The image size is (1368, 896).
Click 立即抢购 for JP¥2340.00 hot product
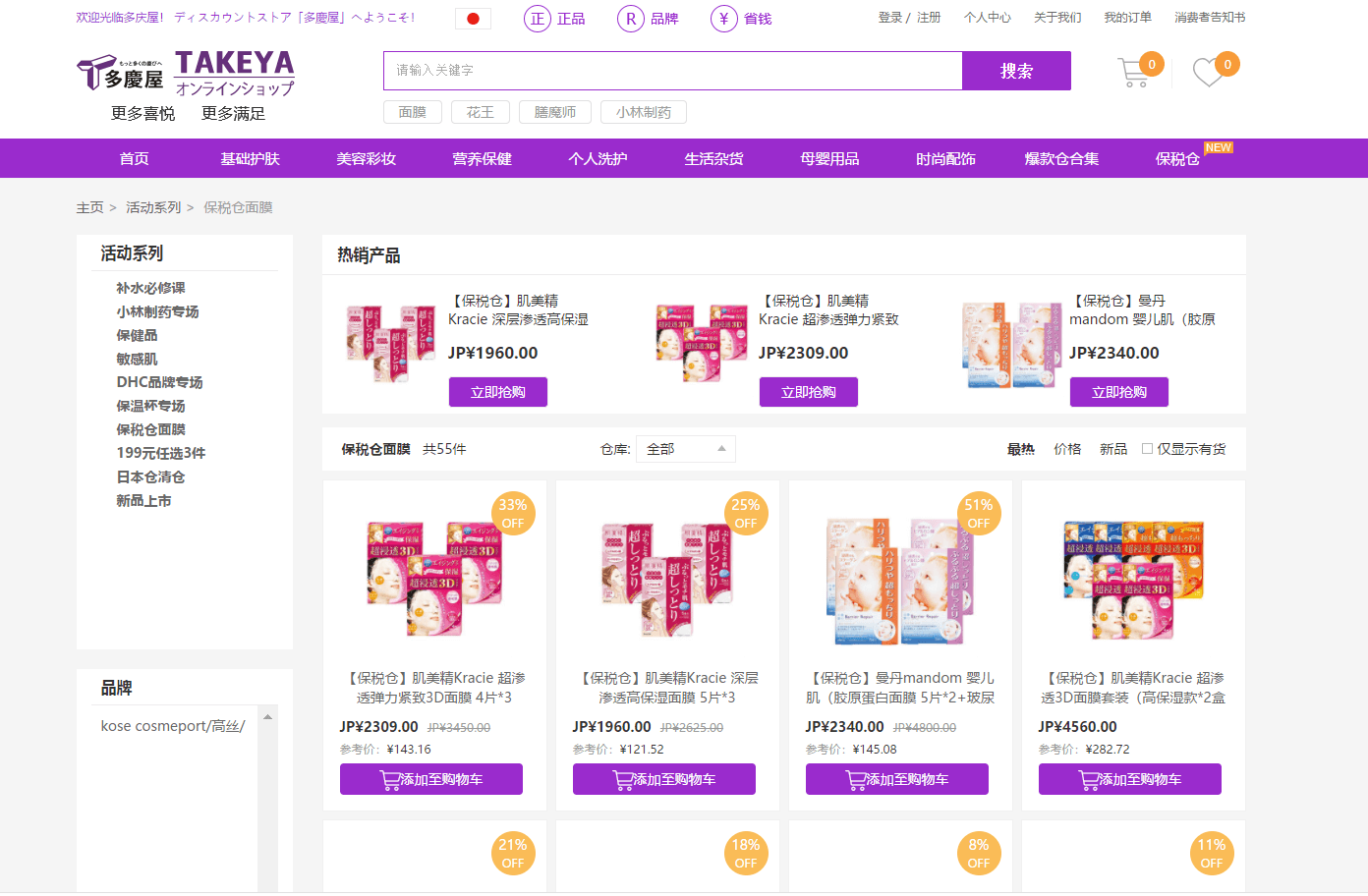pos(1119,392)
